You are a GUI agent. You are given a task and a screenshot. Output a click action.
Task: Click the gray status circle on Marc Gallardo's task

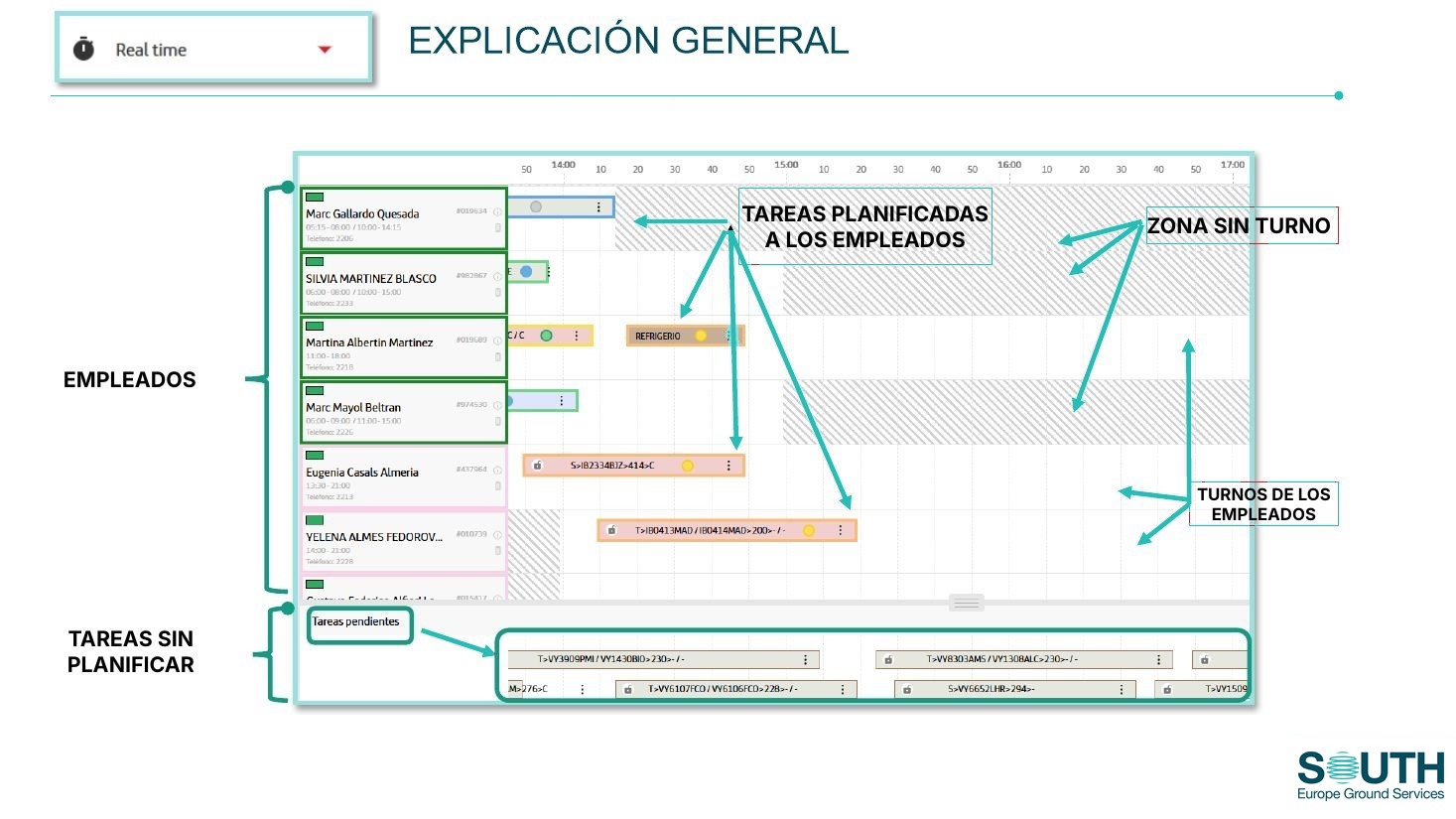click(536, 206)
